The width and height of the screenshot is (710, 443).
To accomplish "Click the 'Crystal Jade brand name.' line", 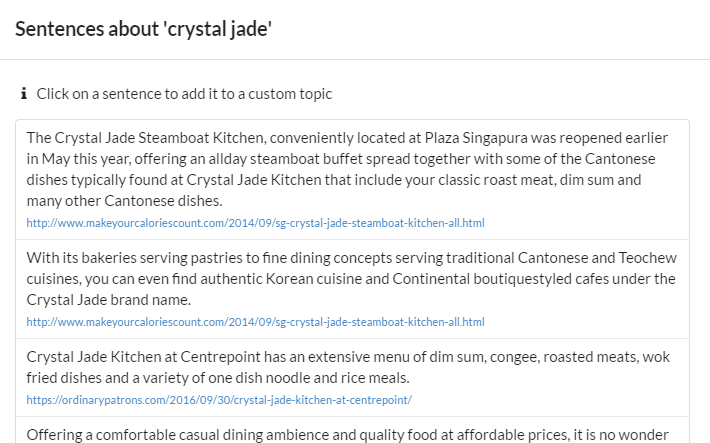I will pos(109,300).
